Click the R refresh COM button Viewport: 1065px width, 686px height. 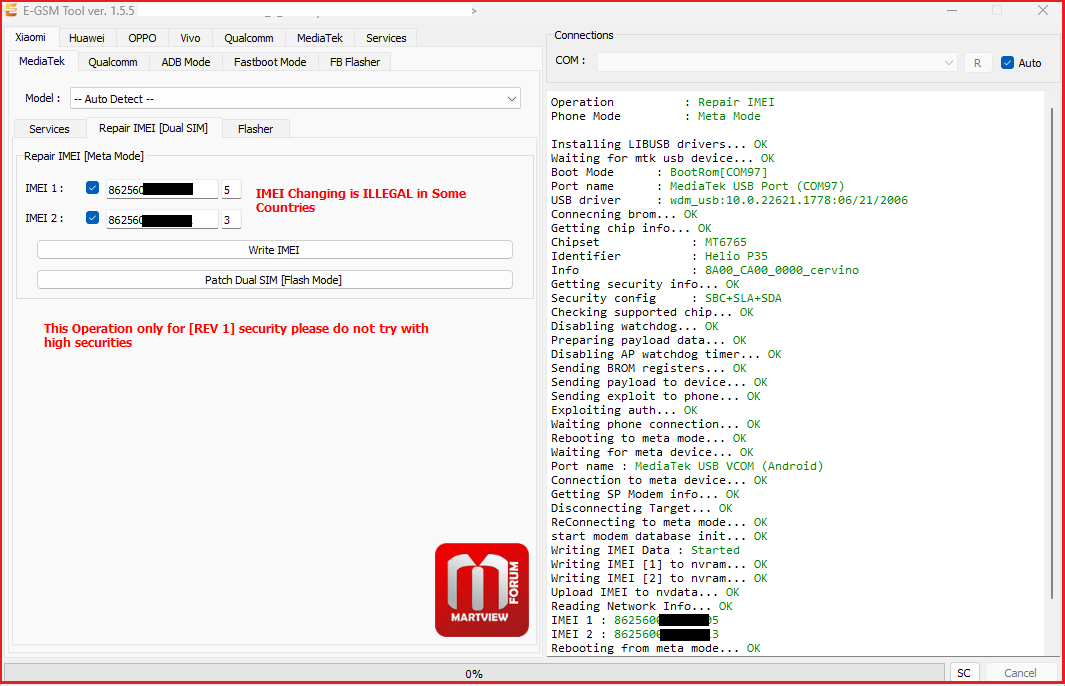pyautogui.click(x=977, y=62)
